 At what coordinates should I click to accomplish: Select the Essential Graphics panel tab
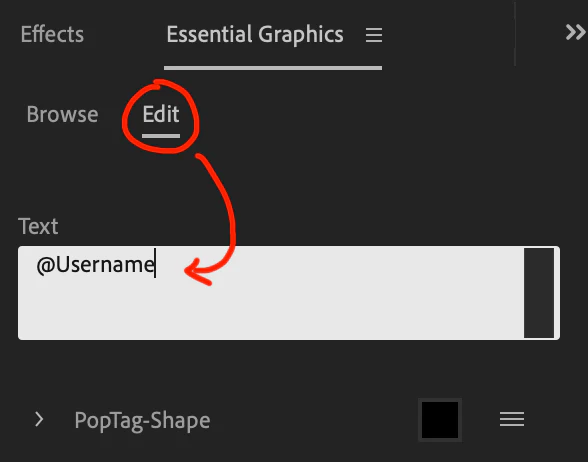(255, 34)
